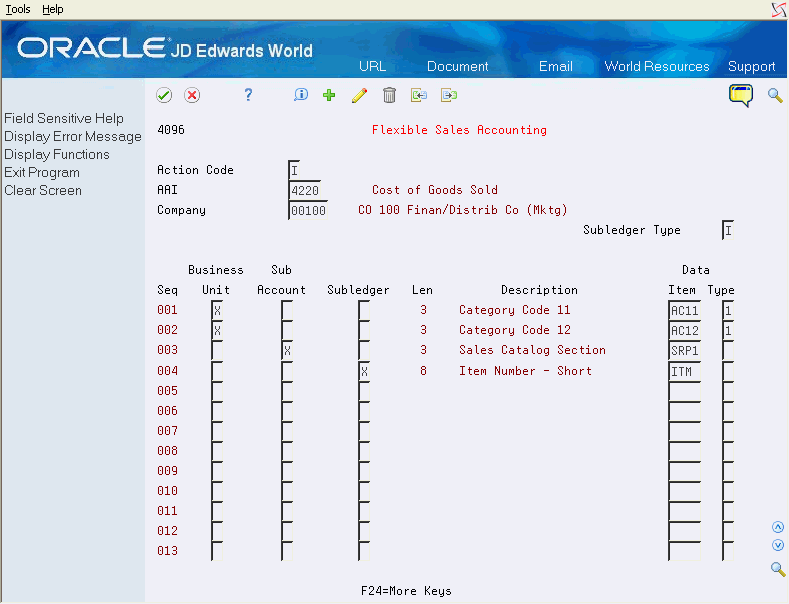Open the URL tab
This screenshot has width=789, height=604.
pyautogui.click(x=372, y=66)
